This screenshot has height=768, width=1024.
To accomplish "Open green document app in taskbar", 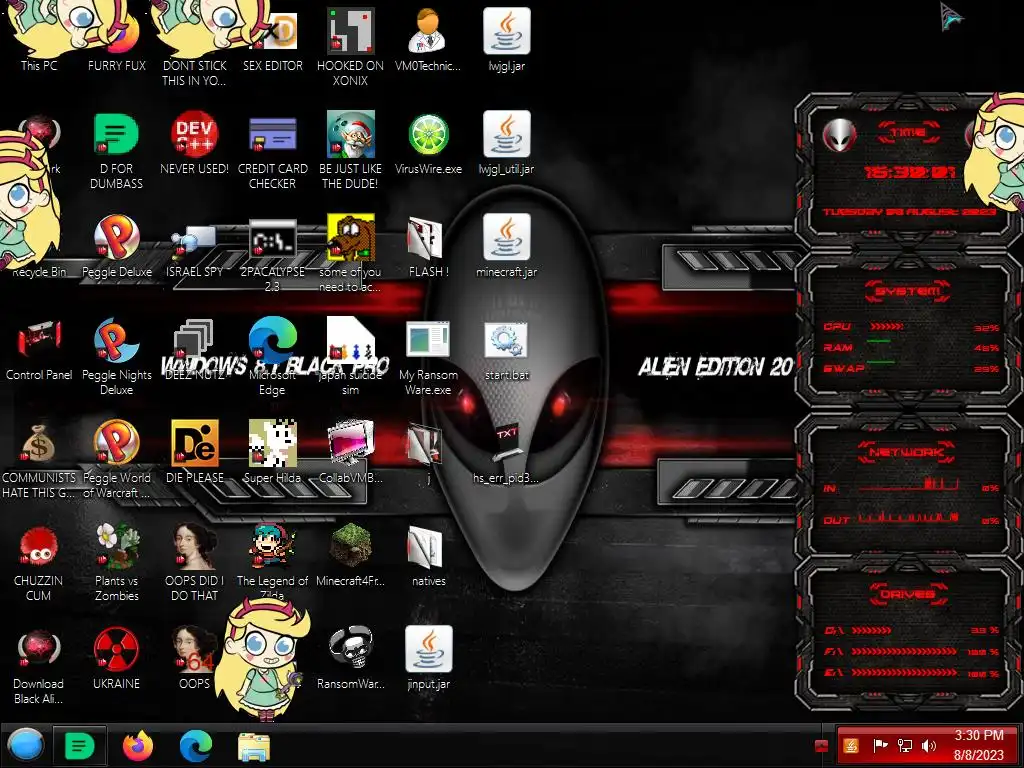I will pos(79,746).
